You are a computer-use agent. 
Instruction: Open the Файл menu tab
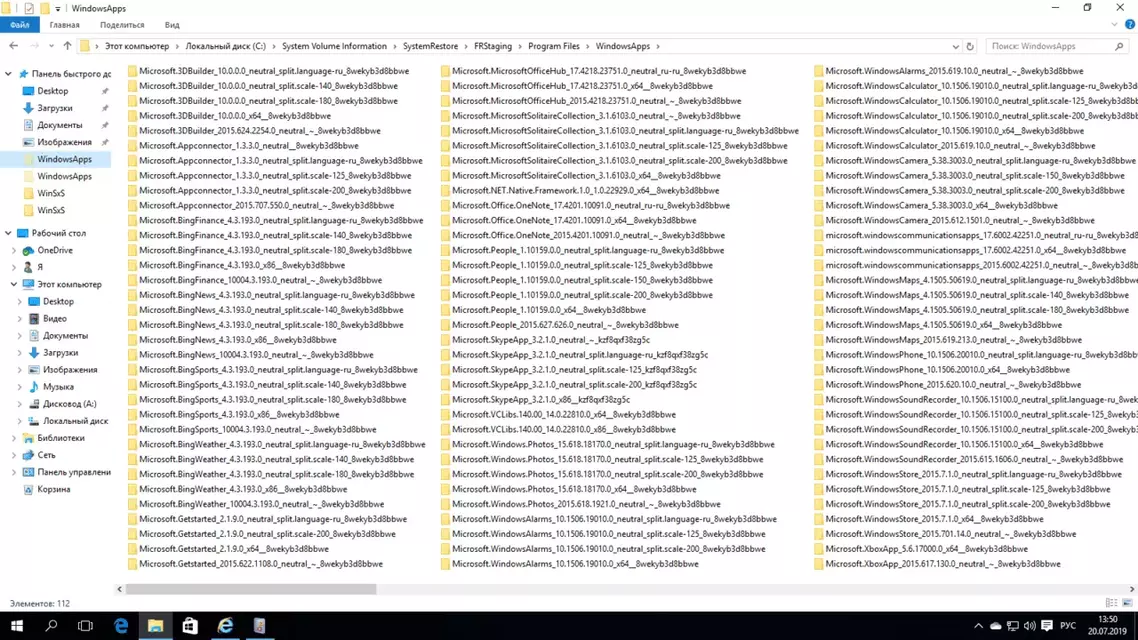point(20,25)
